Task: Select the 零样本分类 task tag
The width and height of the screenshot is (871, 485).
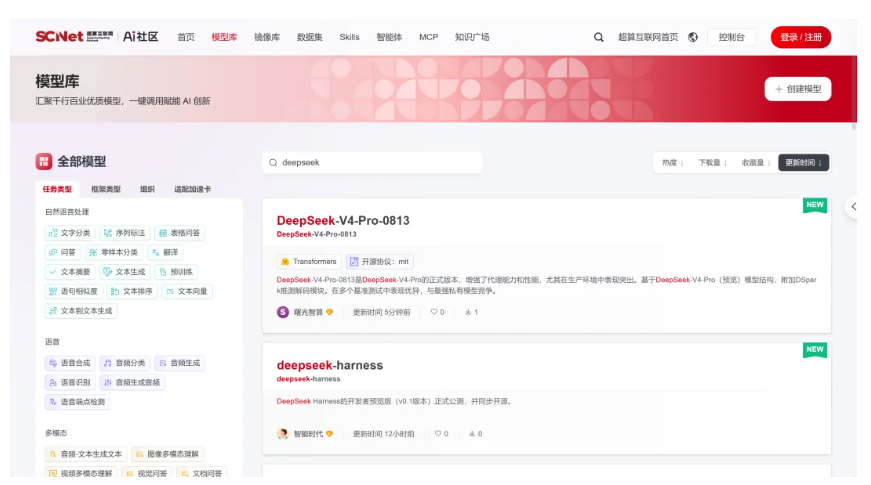Action: (x=114, y=252)
